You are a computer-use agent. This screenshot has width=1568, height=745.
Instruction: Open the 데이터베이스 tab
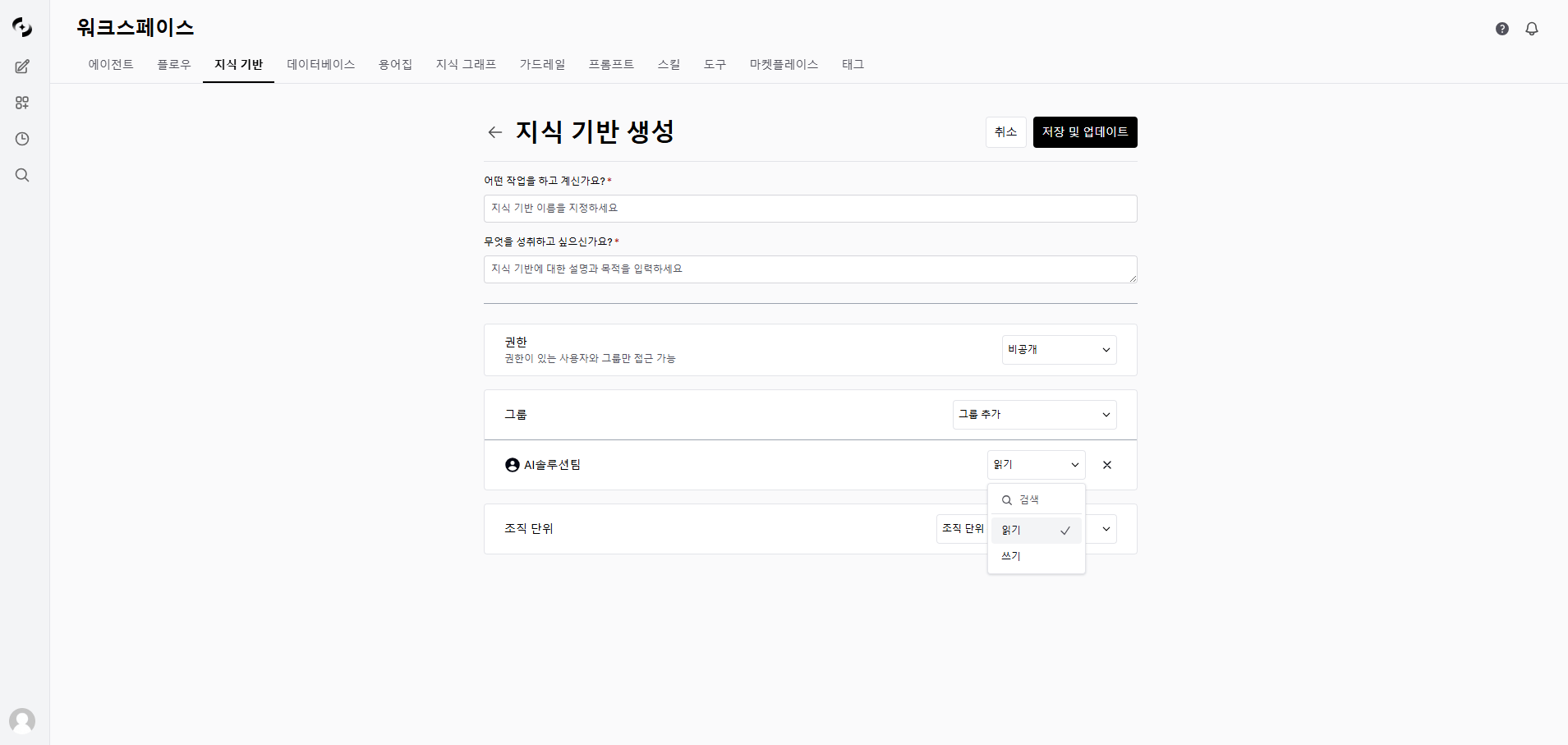pyautogui.click(x=321, y=64)
